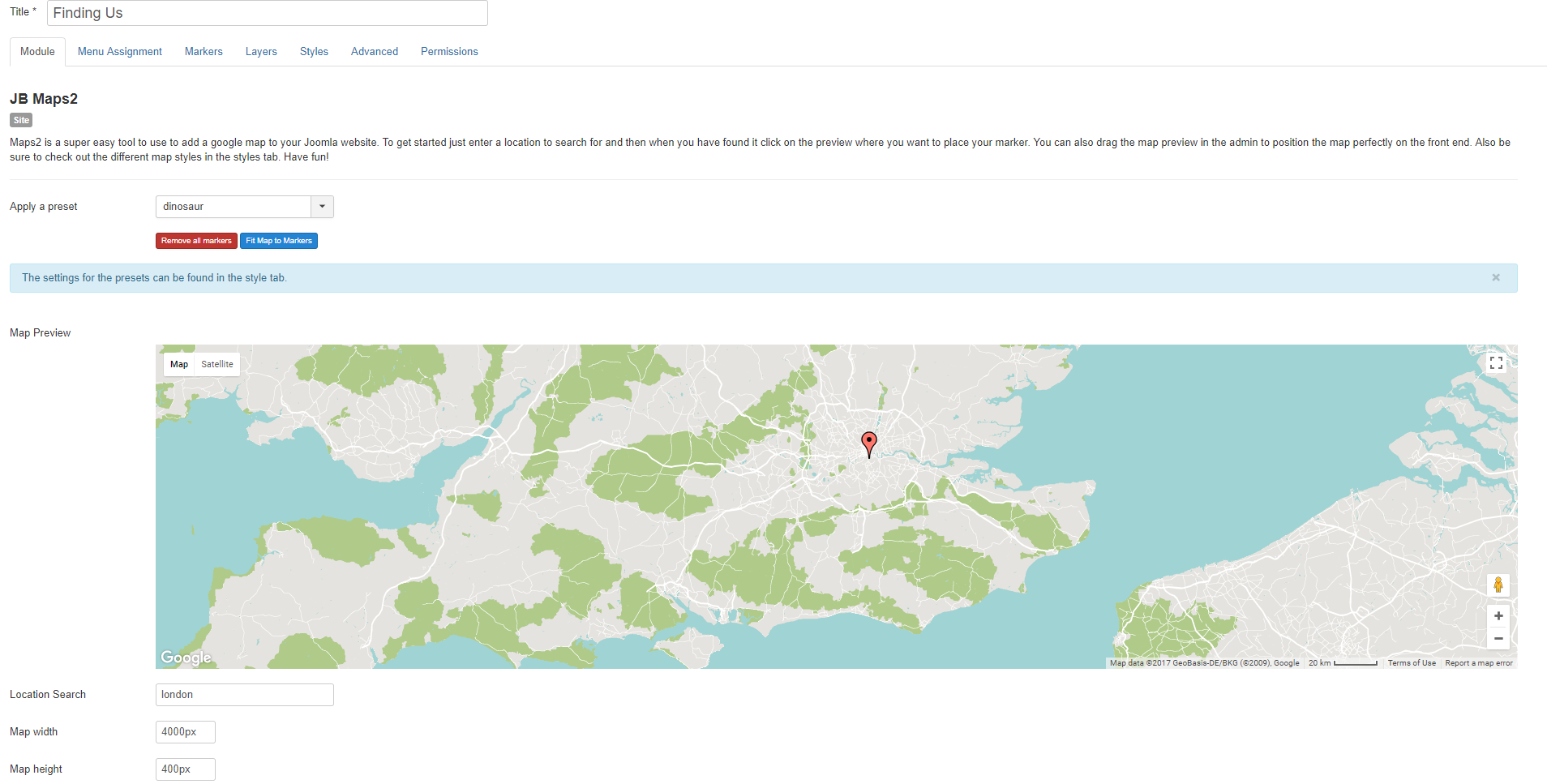Switch to the Layers tab
1547x784 pixels.
coord(261,51)
